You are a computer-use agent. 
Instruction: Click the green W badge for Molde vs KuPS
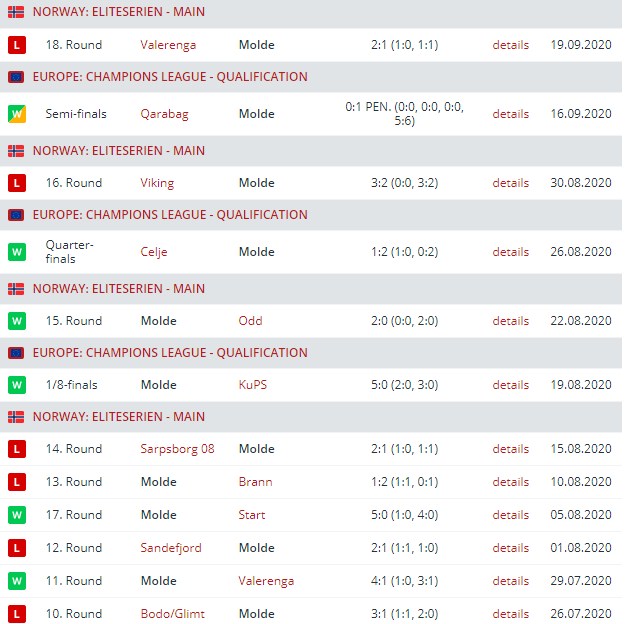click(16, 385)
